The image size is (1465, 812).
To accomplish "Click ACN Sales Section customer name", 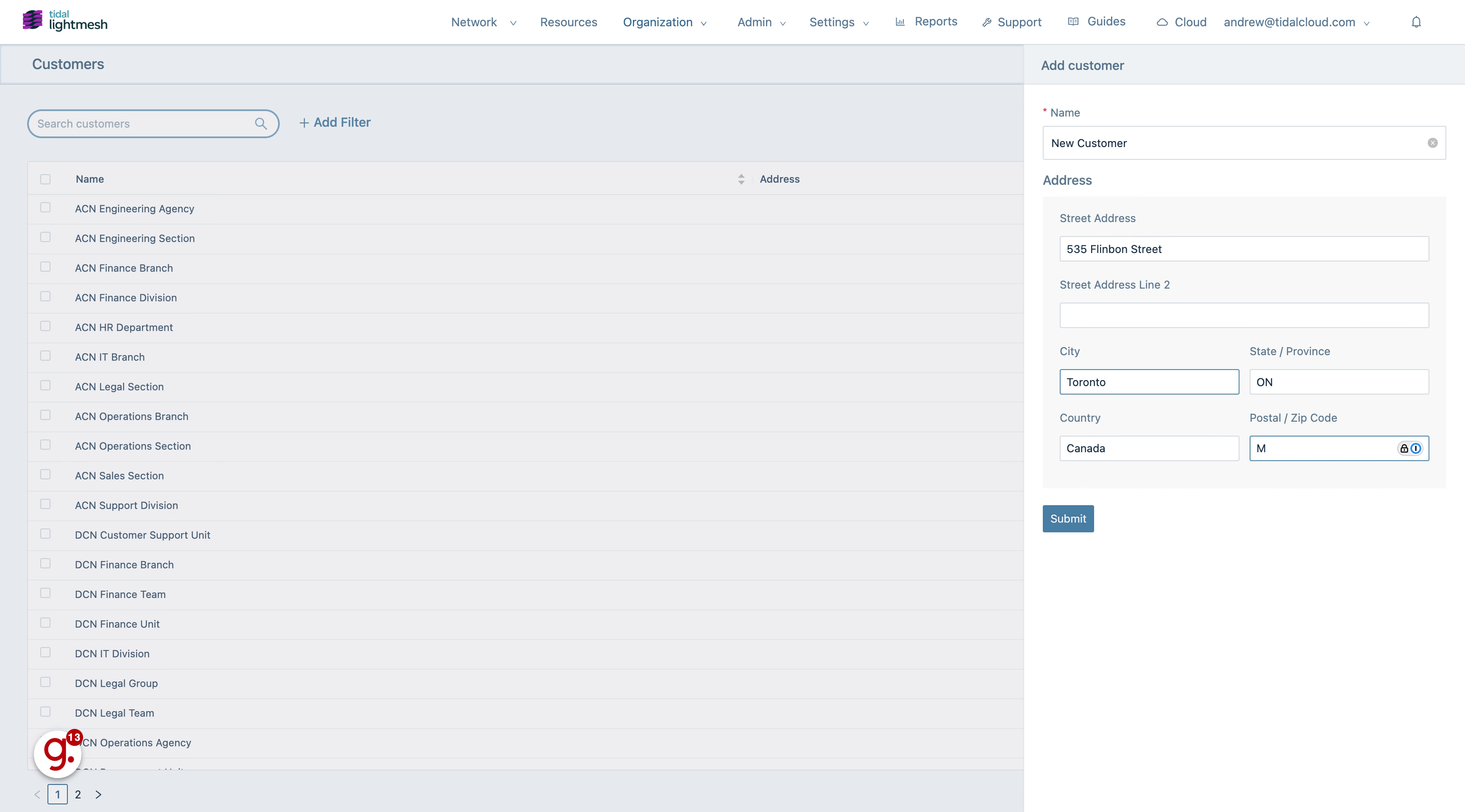I will click(x=119, y=476).
